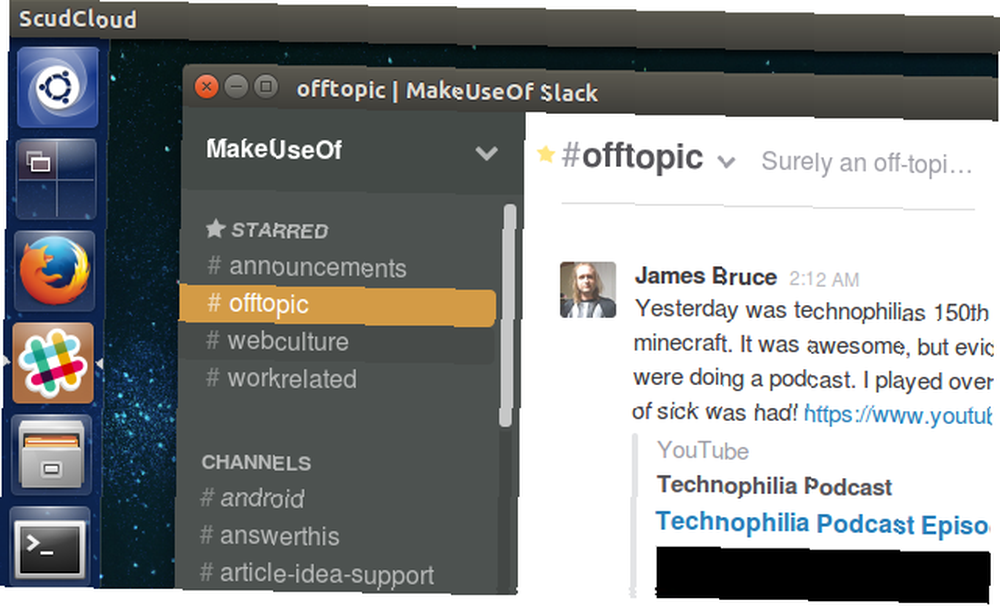The height and width of the screenshot is (606, 1000).
Task: Launch Firefox from the dock
Action: coord(54,270)
